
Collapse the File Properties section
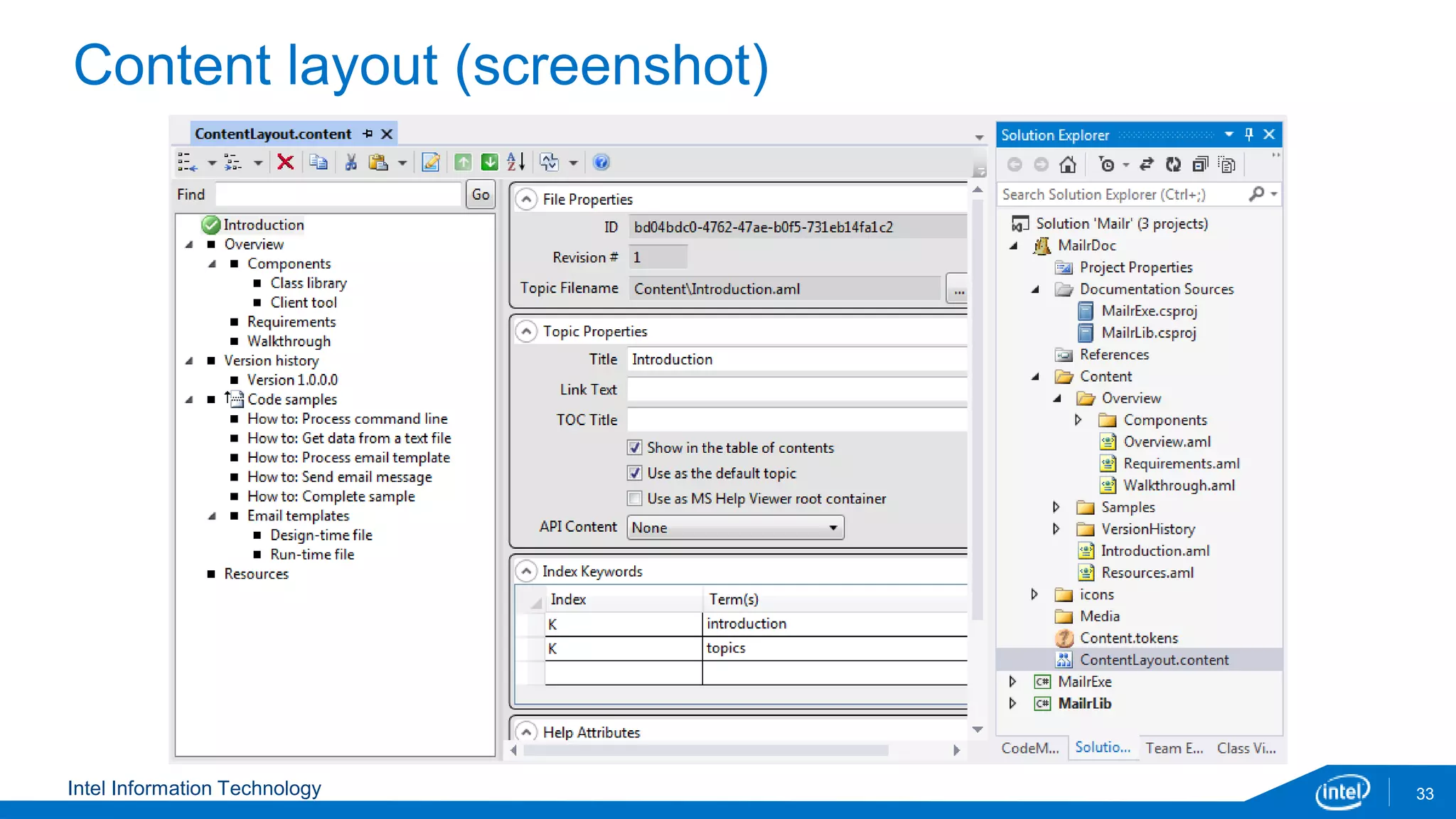[526, 200]
